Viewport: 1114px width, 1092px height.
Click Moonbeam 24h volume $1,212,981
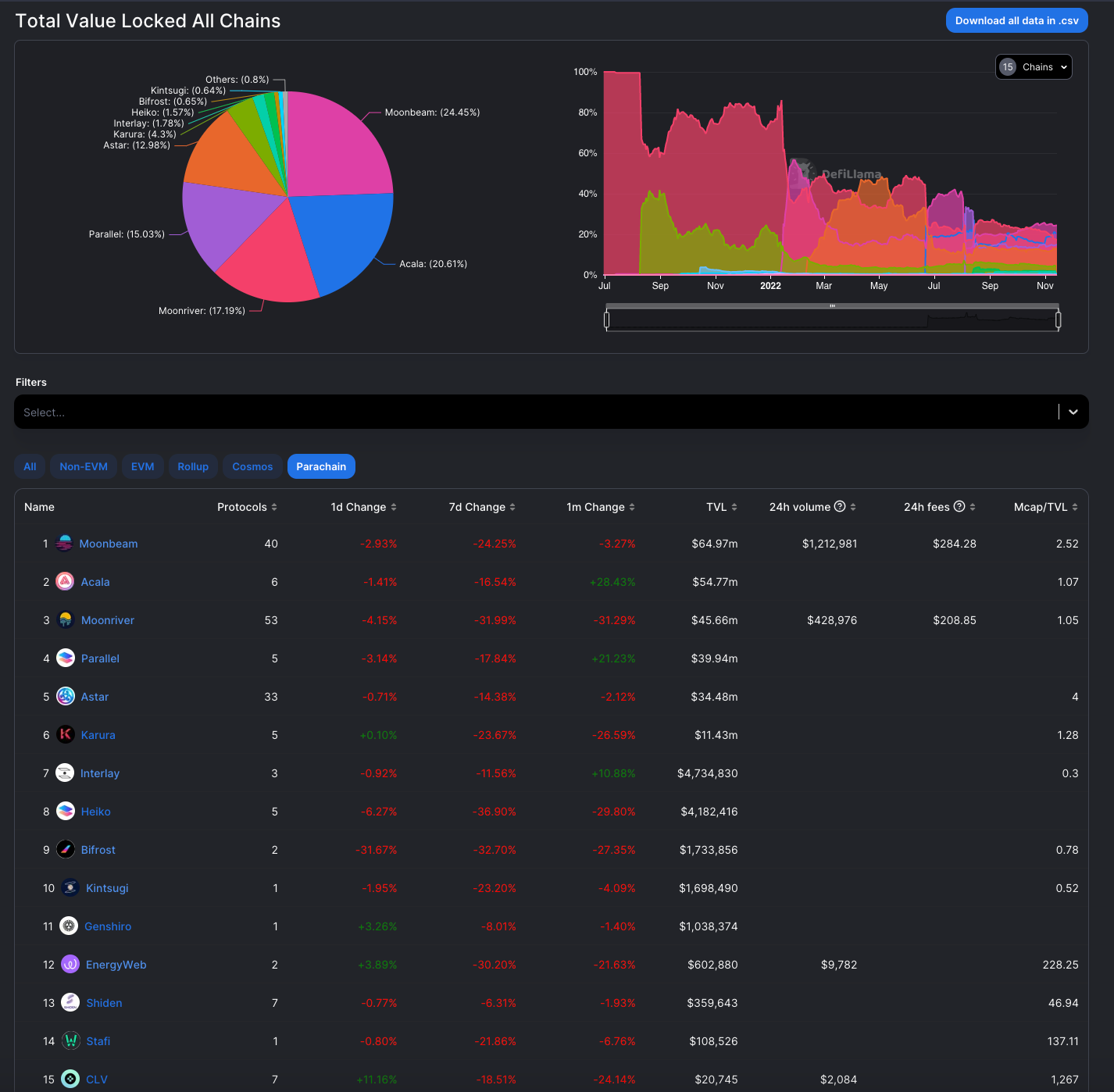coord(830,544)
